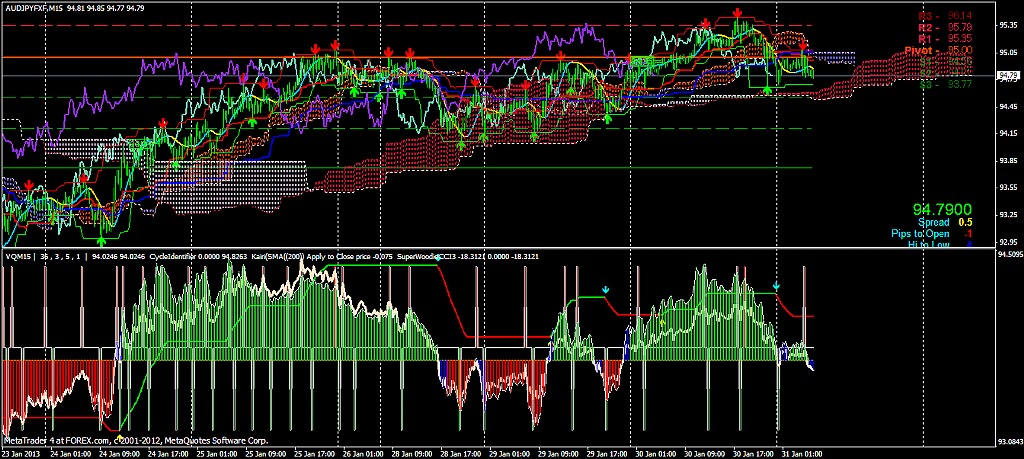Viewport: 1024px width, 459px height.
Task: Select the AUDJPYFXF,M15 chart title
Action: tap(35, 8)
